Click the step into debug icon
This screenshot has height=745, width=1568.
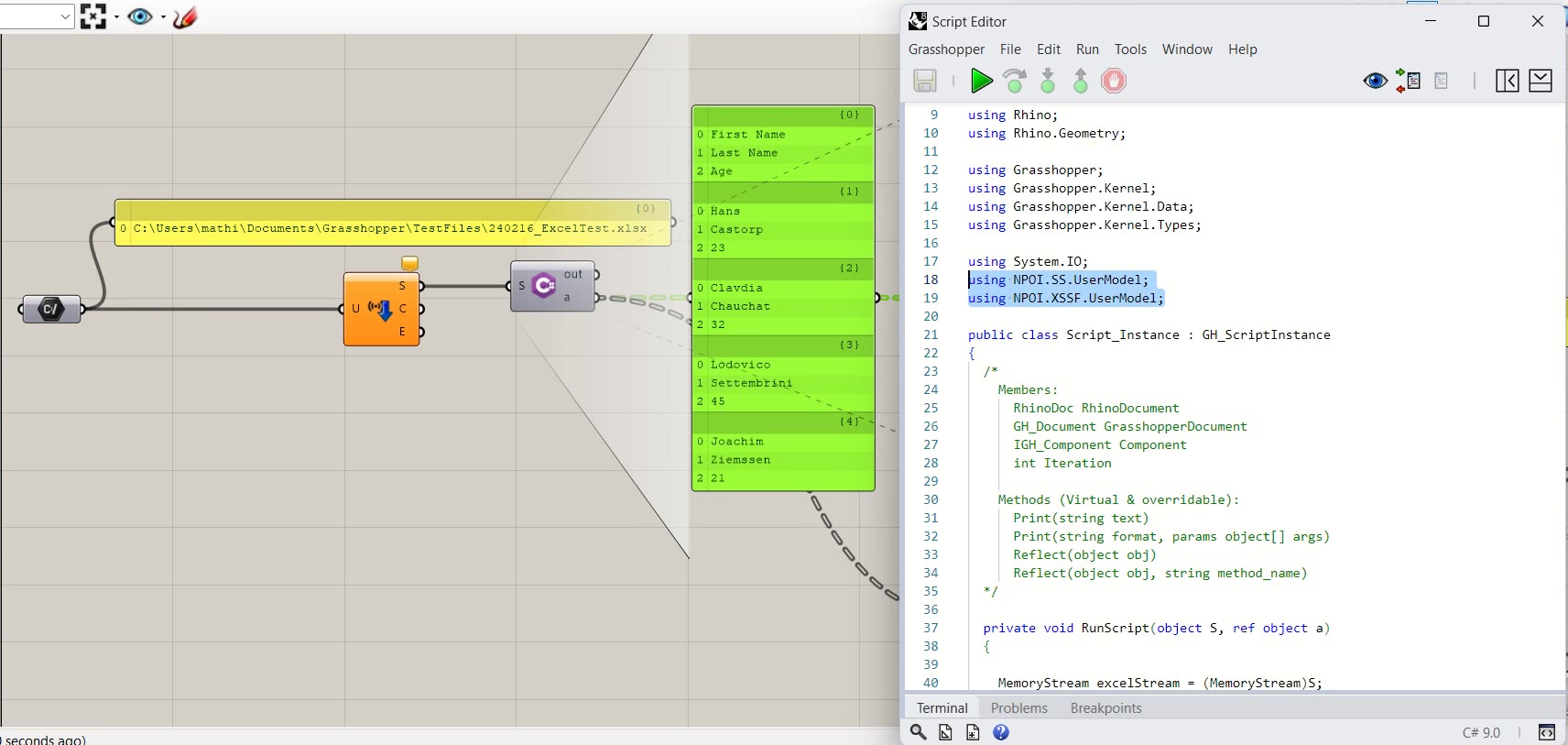click(x=1048, y=82)
